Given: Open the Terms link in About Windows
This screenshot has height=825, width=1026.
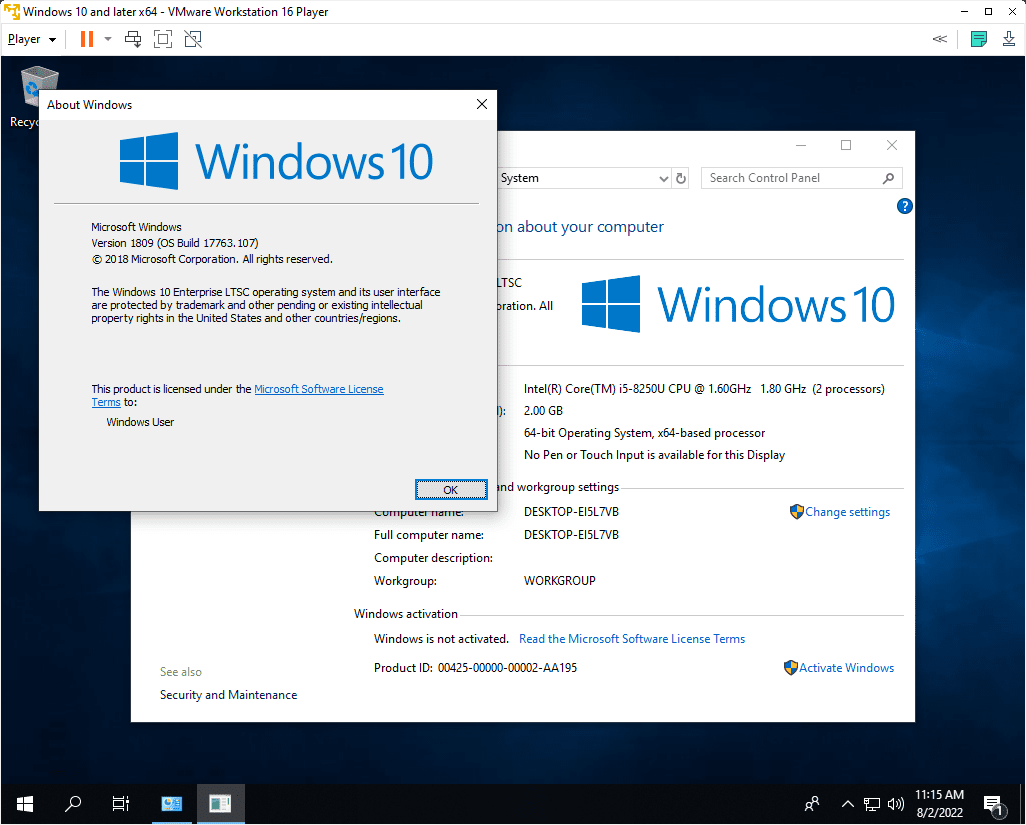Looking at the screenshot, I should (x=106, y=402).
